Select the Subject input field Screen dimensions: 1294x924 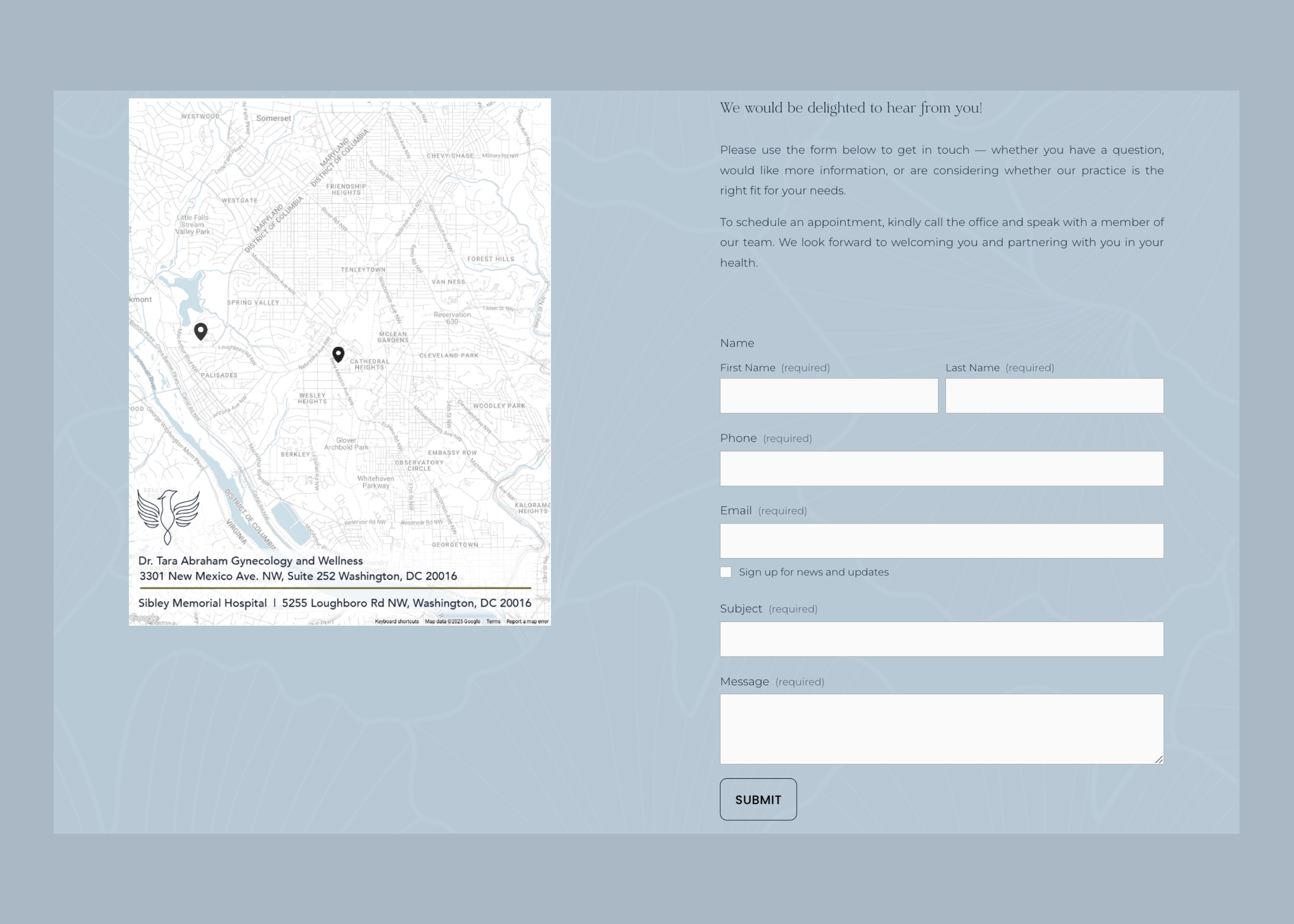tap(942, 639)
